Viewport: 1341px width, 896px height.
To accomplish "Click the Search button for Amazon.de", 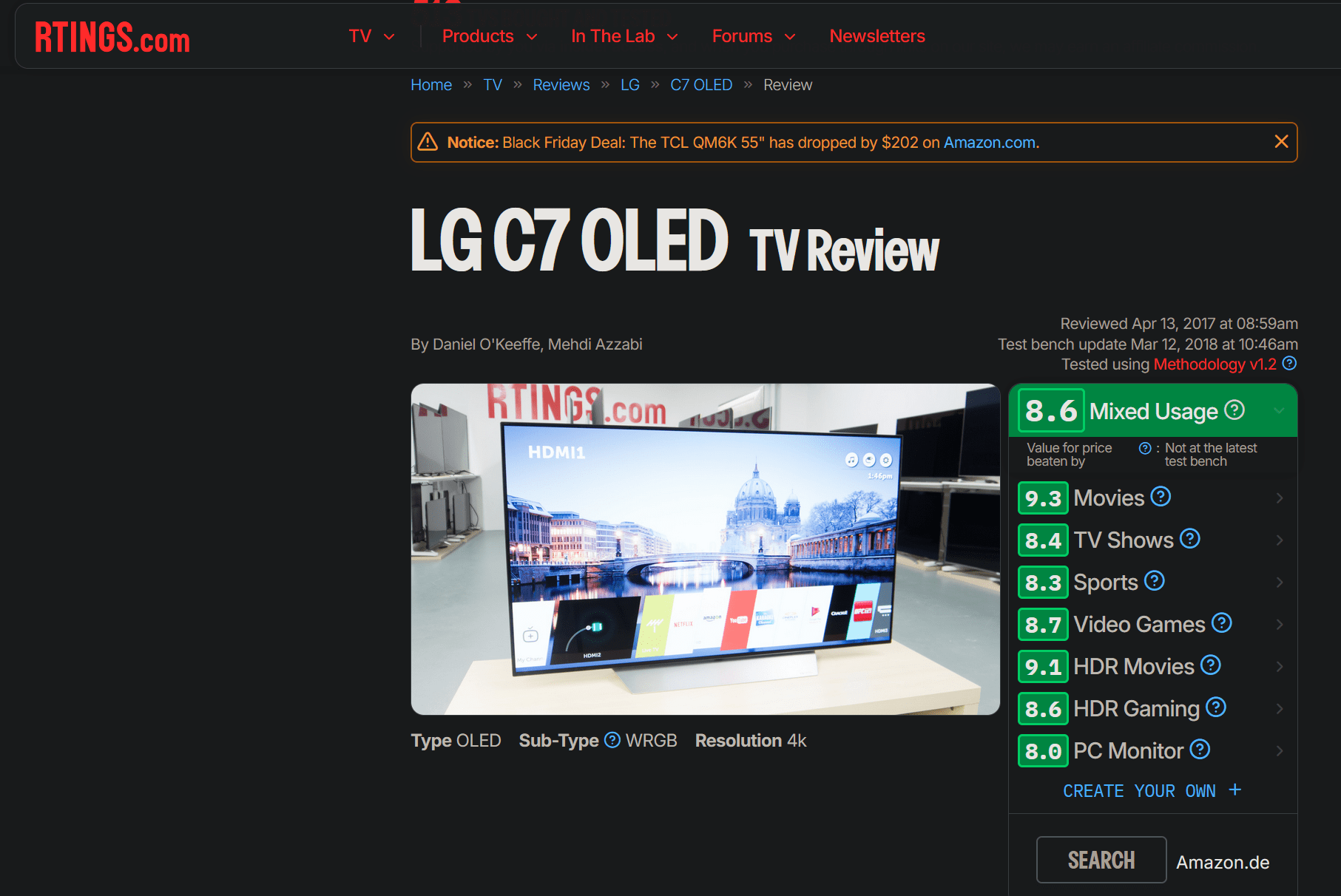I will (x=1101, y=860).
